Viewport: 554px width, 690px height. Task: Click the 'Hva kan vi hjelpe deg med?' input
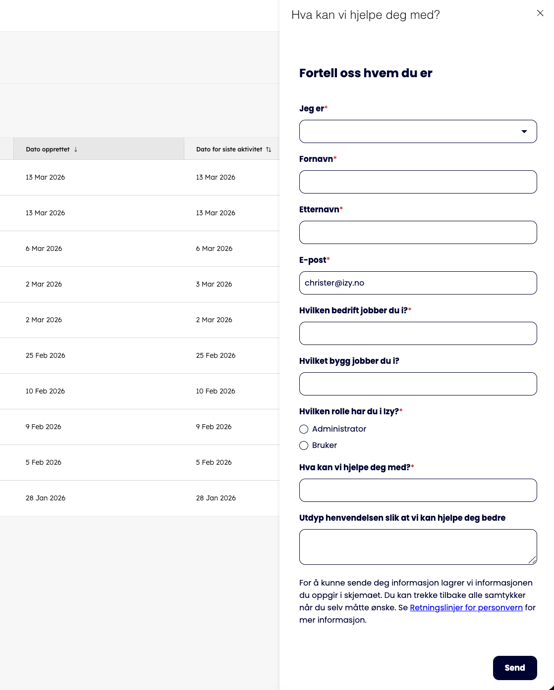click(418, 490)
